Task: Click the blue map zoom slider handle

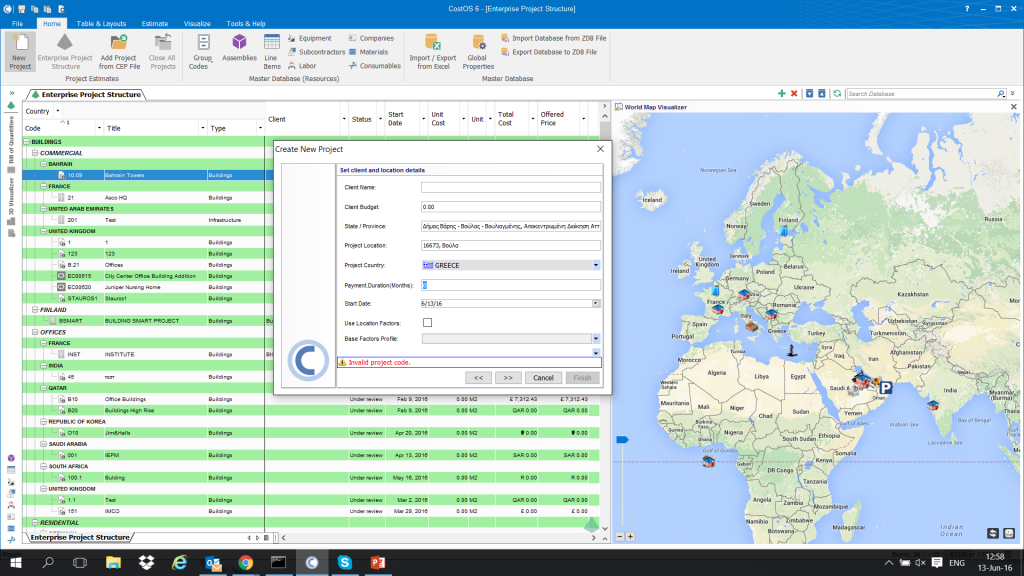Action: [x=622, y=440]
